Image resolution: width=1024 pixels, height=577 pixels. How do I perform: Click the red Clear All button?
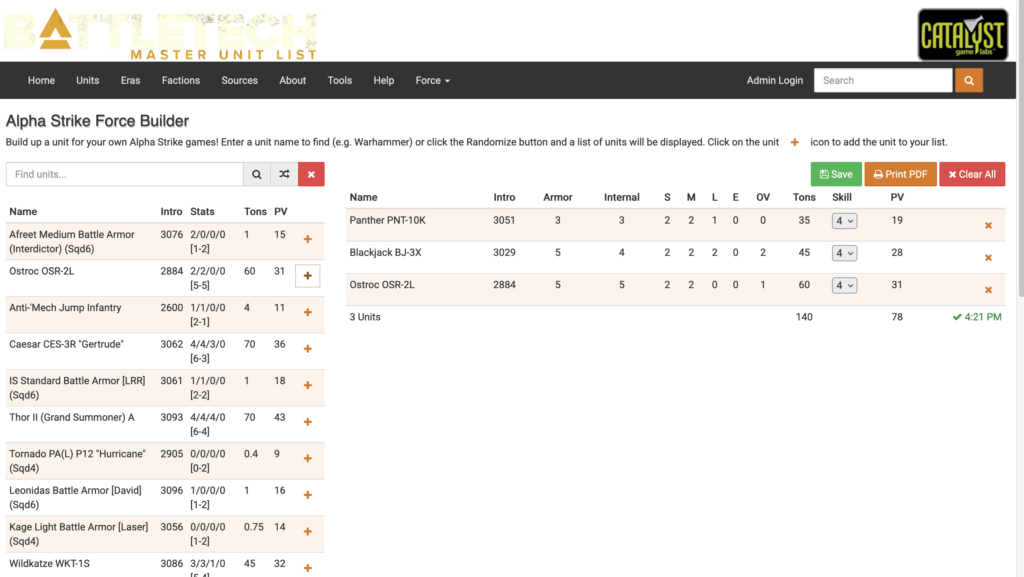[971, 174]
